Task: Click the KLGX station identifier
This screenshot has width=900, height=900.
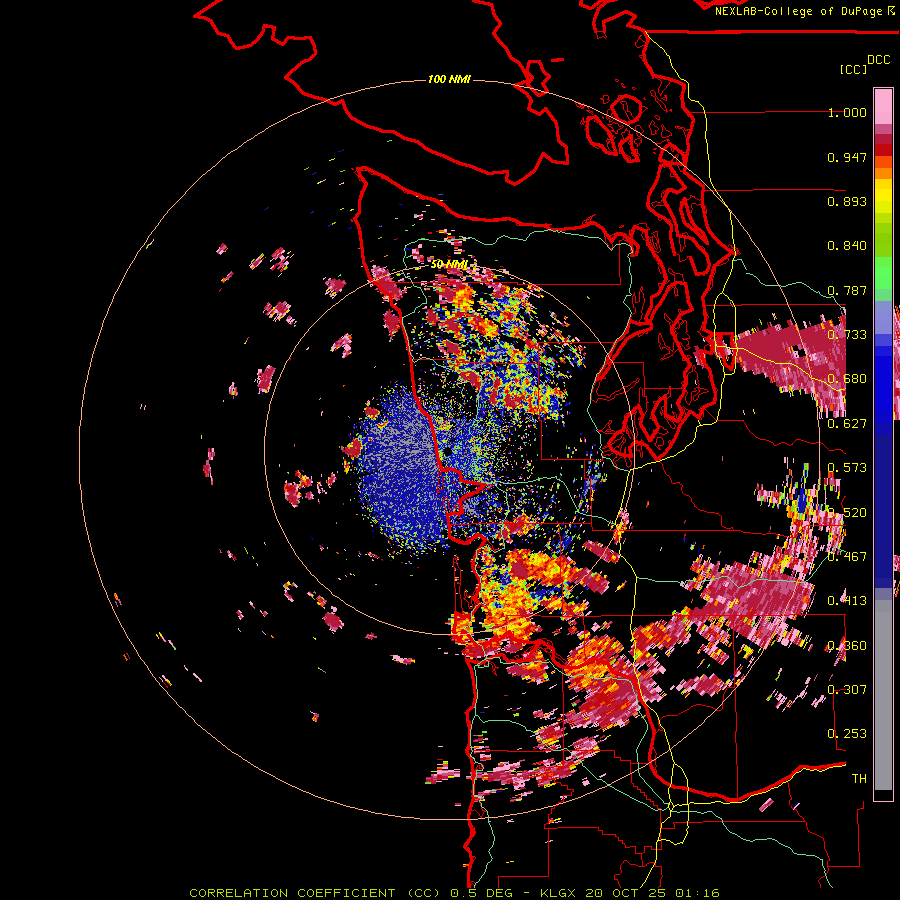Action: tap(557, 893)
